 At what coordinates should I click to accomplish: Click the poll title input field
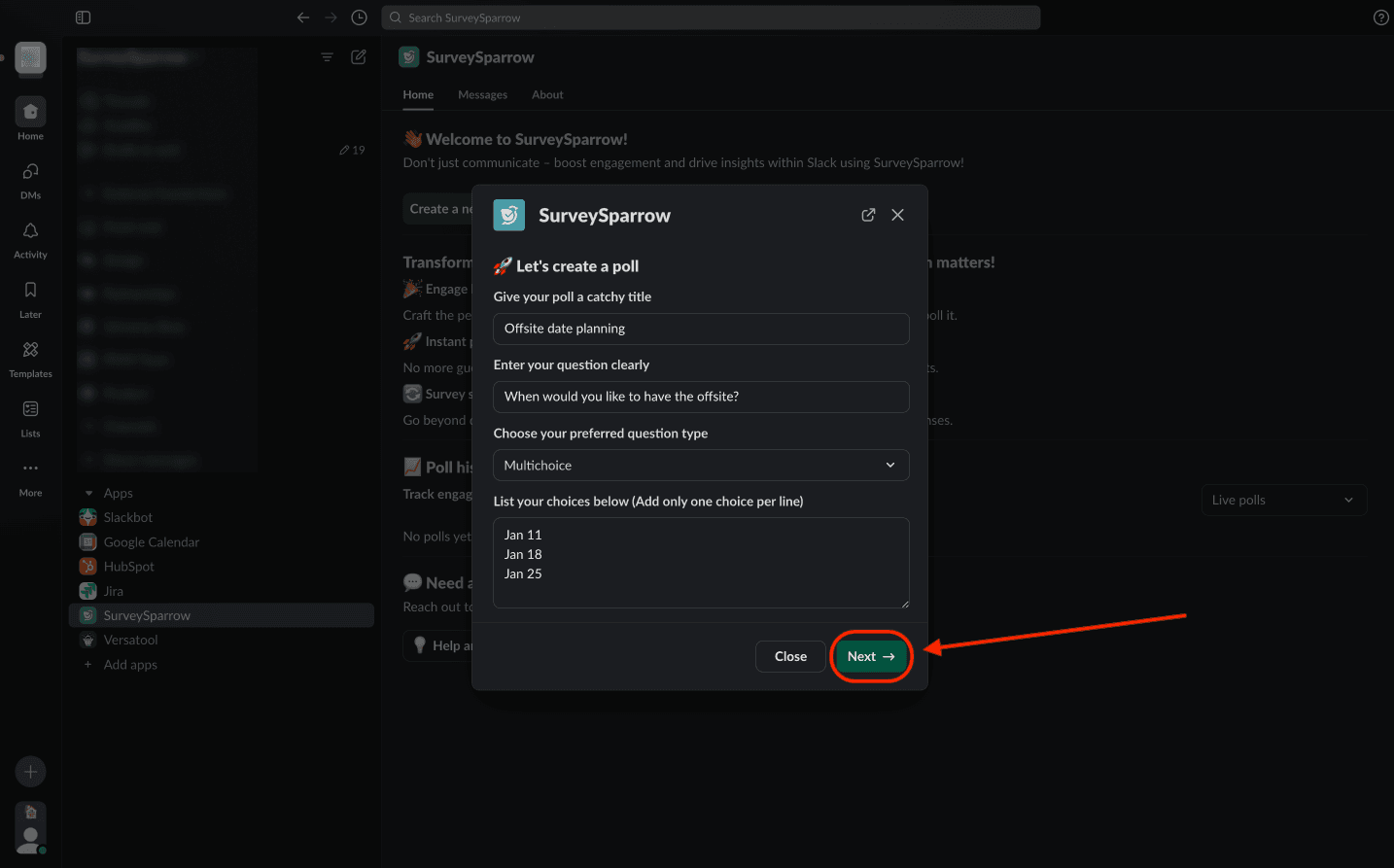coord(700,329)
